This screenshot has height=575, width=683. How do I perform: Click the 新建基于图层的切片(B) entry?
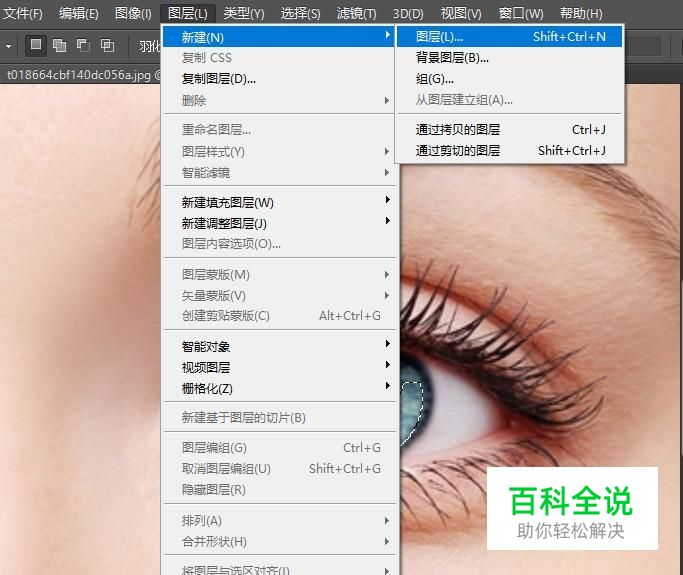[x=279, y=417]
